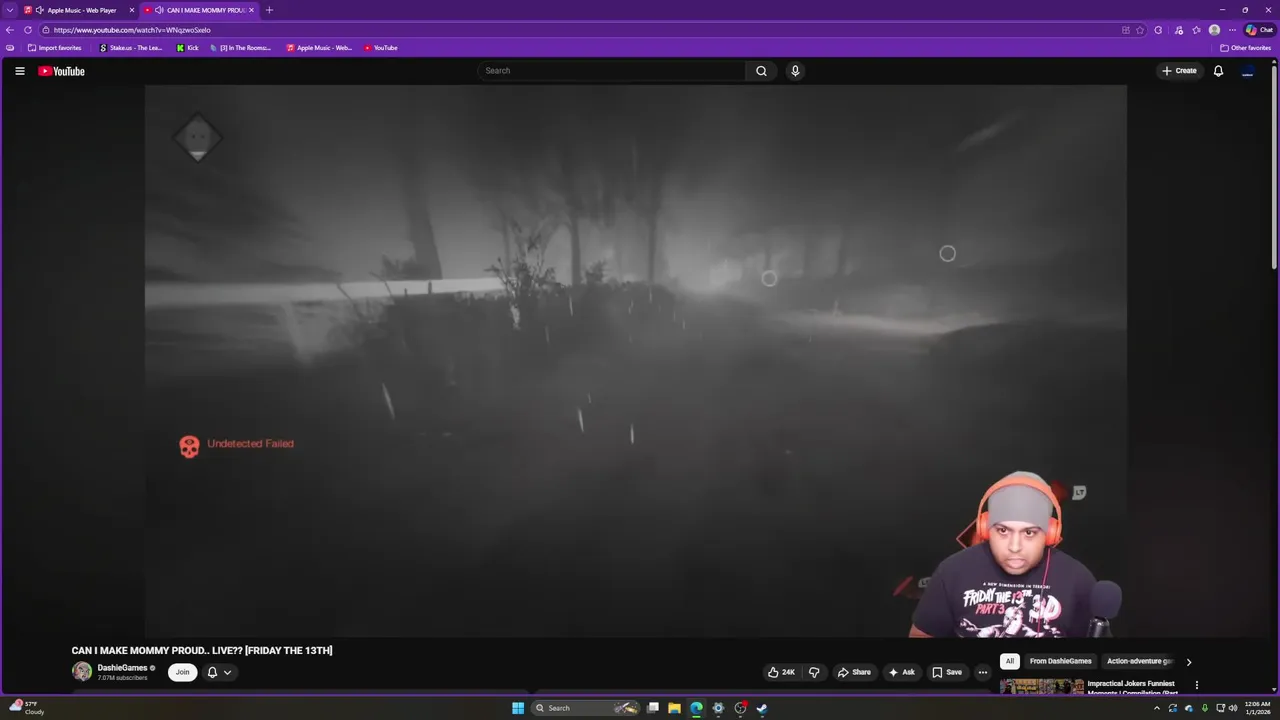1280x720 pixels.
Task: Click the video player area
Action: (636, 360)
